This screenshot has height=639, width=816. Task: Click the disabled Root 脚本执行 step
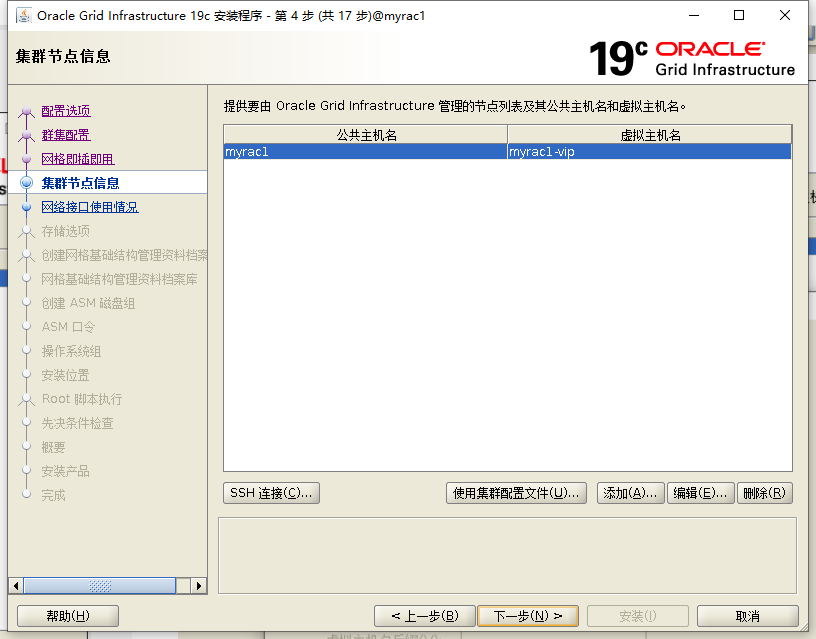pyautogui.click(x=82, y=399)
